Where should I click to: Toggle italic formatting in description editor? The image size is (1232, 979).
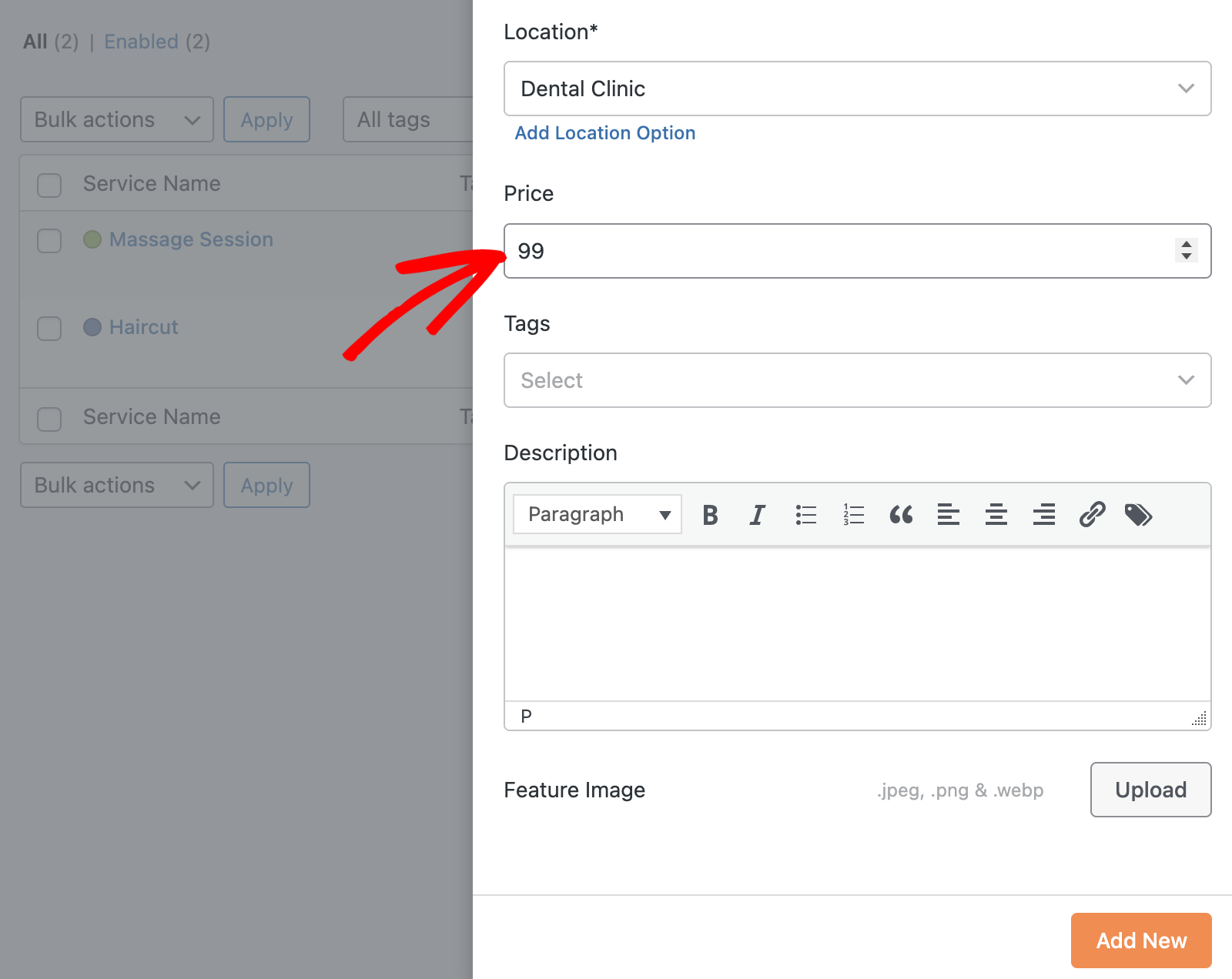[758, 515]
